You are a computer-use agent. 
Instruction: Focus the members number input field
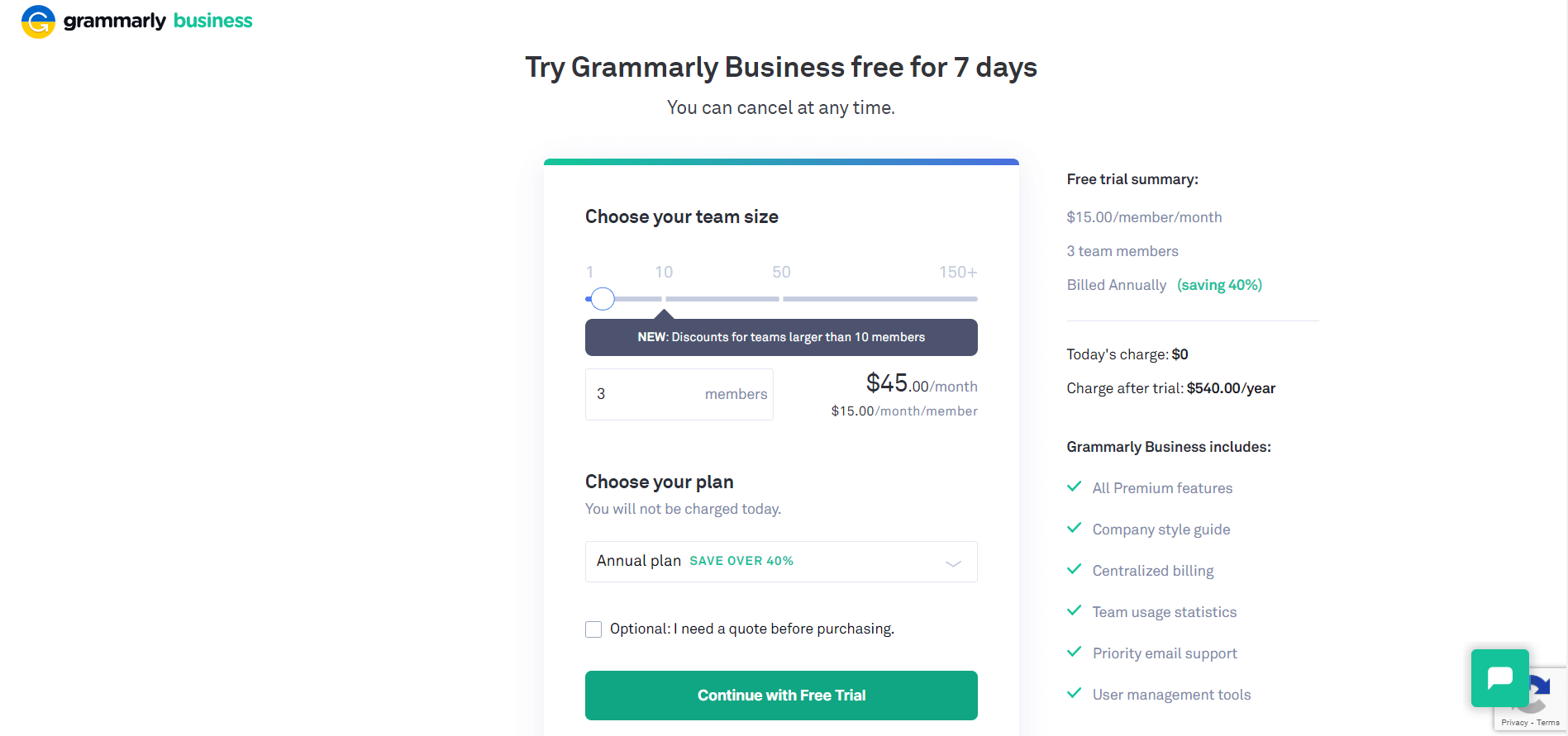pos(679,394)
